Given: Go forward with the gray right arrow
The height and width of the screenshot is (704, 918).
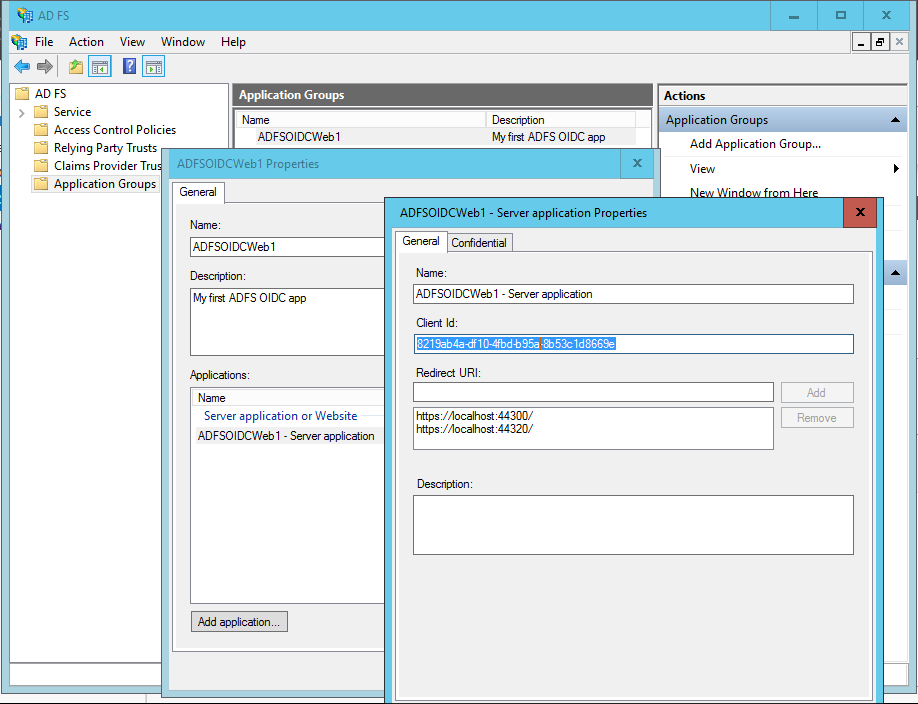Looking at the screenshot, I should pyautogui.click(x=45, y=67).
